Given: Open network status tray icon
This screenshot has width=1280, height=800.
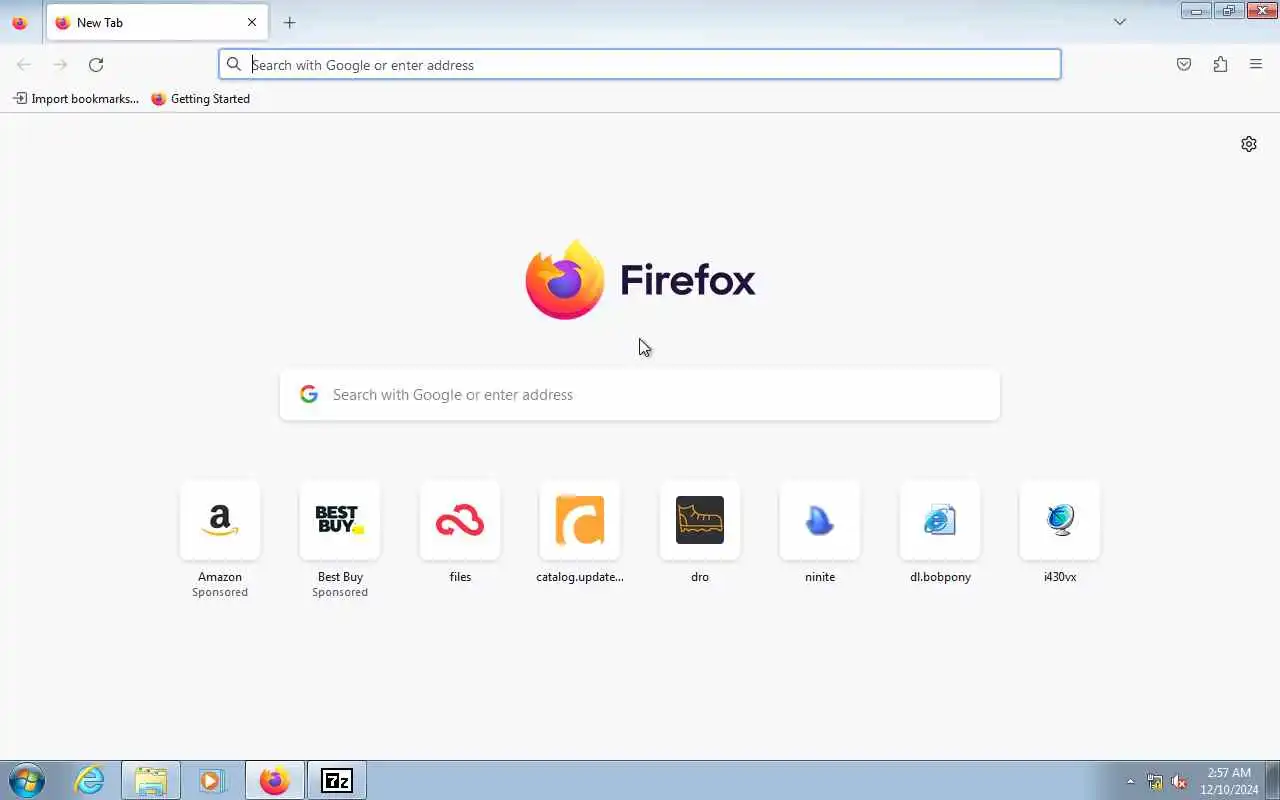Looking at the screenshot, I should click(1155, 781).
